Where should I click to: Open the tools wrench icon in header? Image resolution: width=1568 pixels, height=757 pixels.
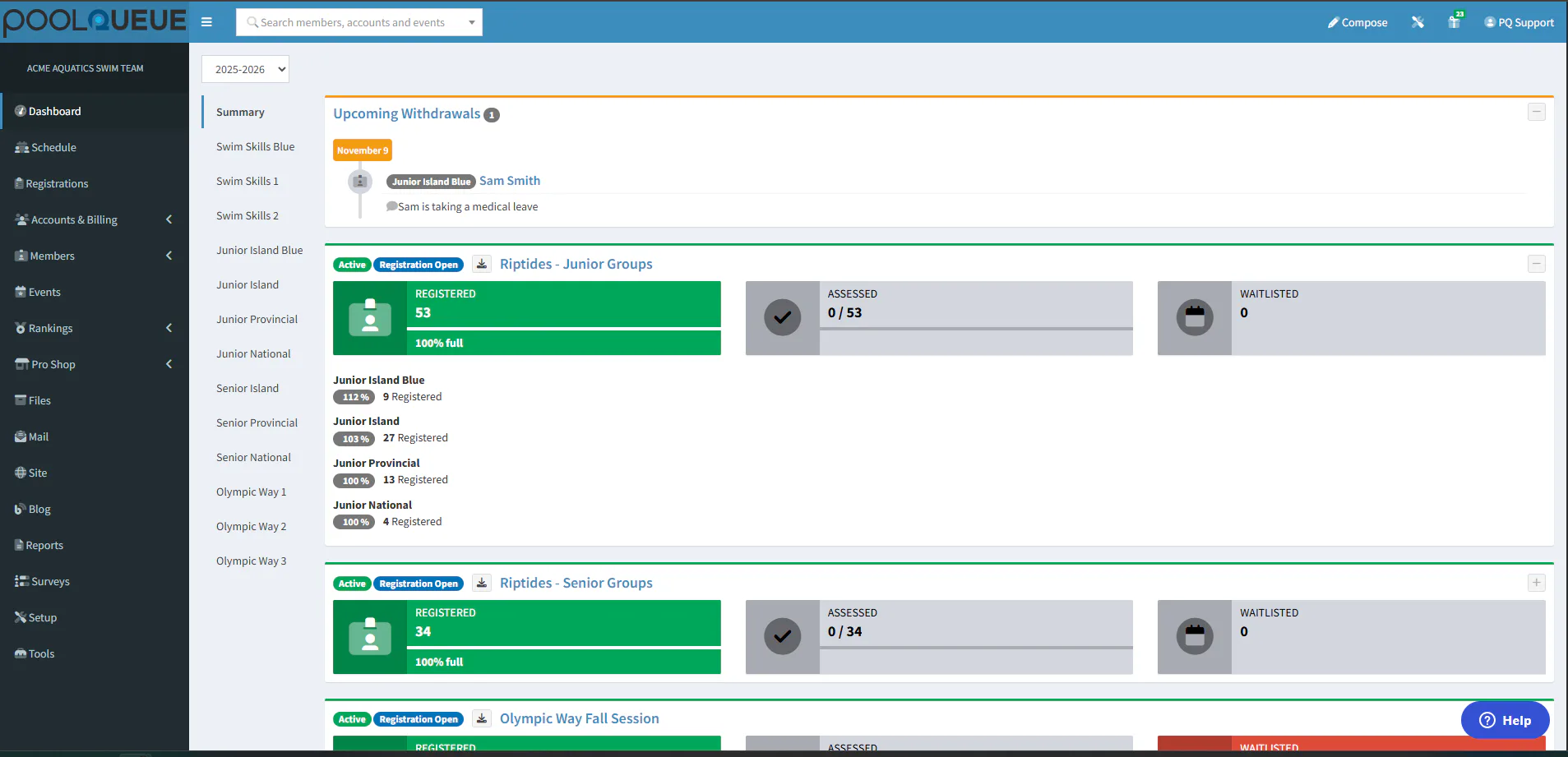pyautogui.click(x=1418, y=22)
